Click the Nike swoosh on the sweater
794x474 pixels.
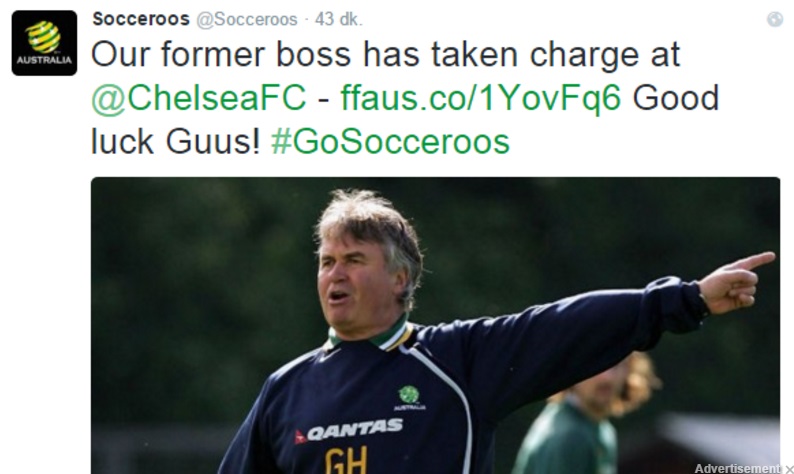[328, 354]
